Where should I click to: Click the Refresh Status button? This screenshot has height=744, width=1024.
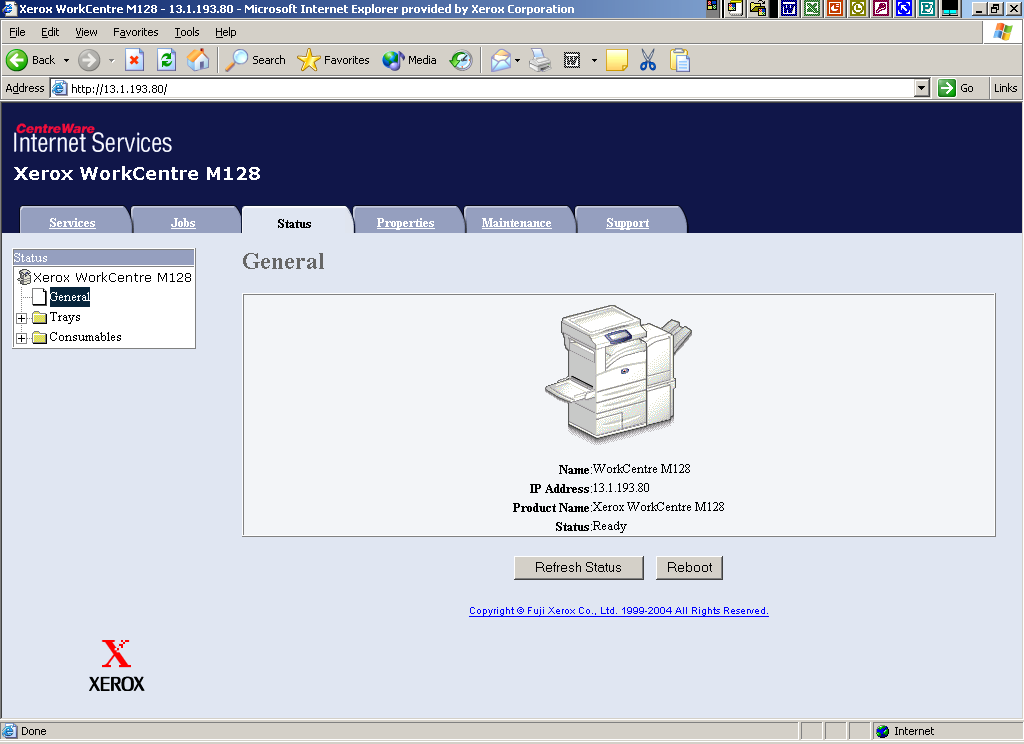(579, 568)
